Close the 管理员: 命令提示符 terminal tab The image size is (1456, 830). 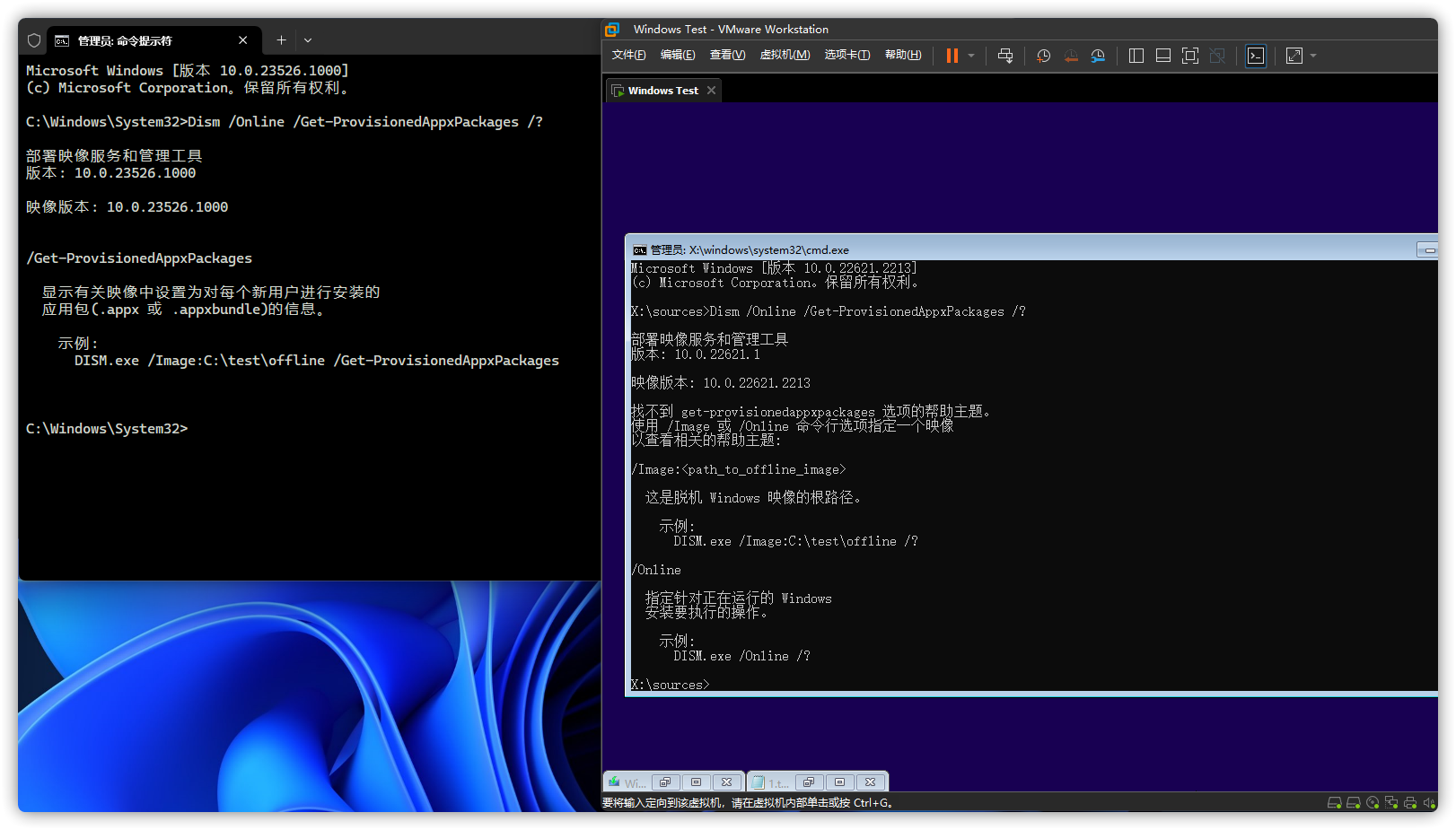point(242,40)
